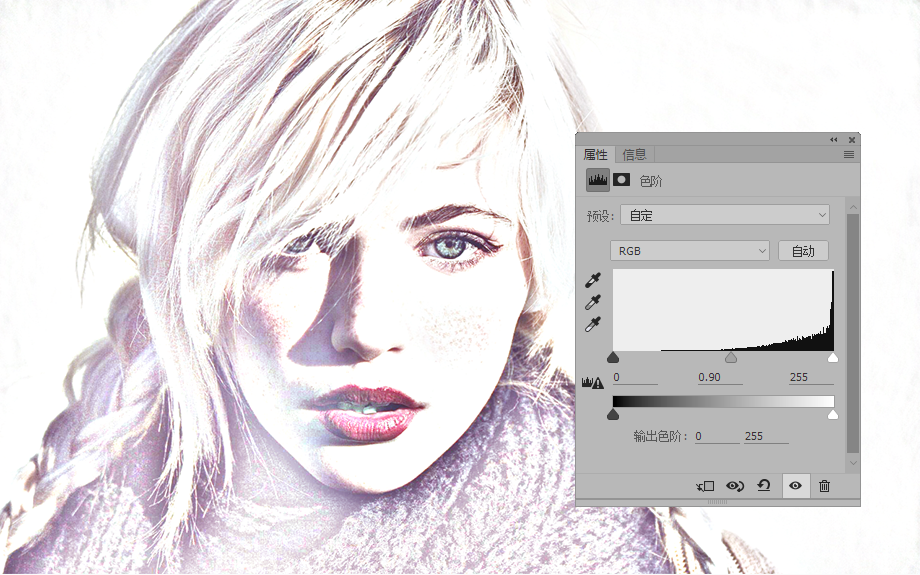Click the layer mask icon
This screenshot has width=920, height=575.
621,180
